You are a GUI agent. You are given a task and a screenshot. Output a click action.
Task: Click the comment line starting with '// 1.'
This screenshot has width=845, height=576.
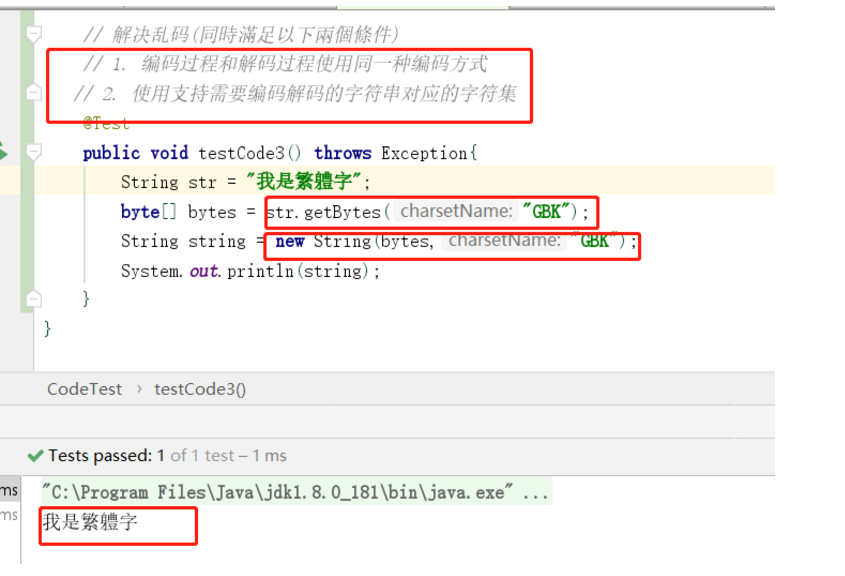tap(286, 64)
